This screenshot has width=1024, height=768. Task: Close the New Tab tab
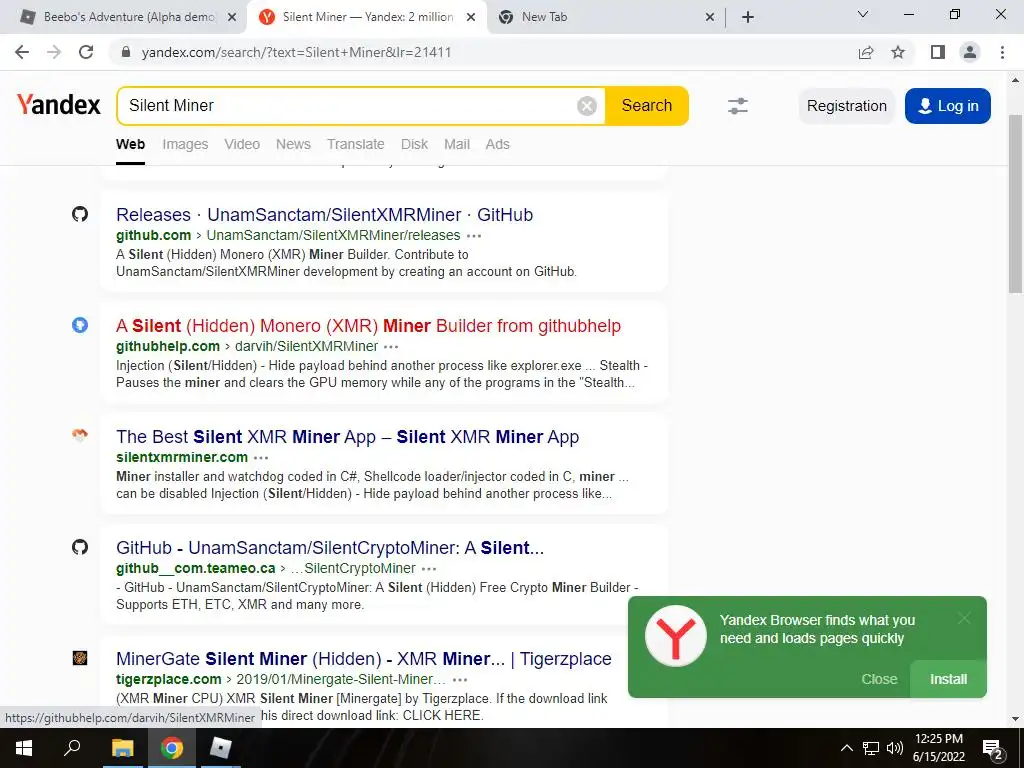[710, 17]
